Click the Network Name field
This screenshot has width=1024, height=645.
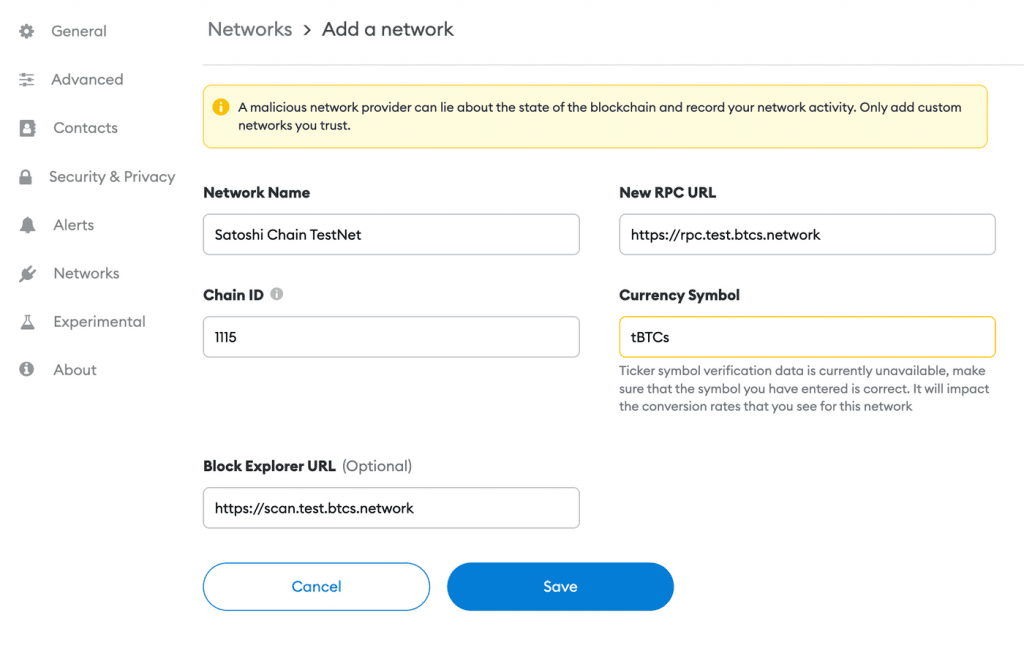(390, 234)
